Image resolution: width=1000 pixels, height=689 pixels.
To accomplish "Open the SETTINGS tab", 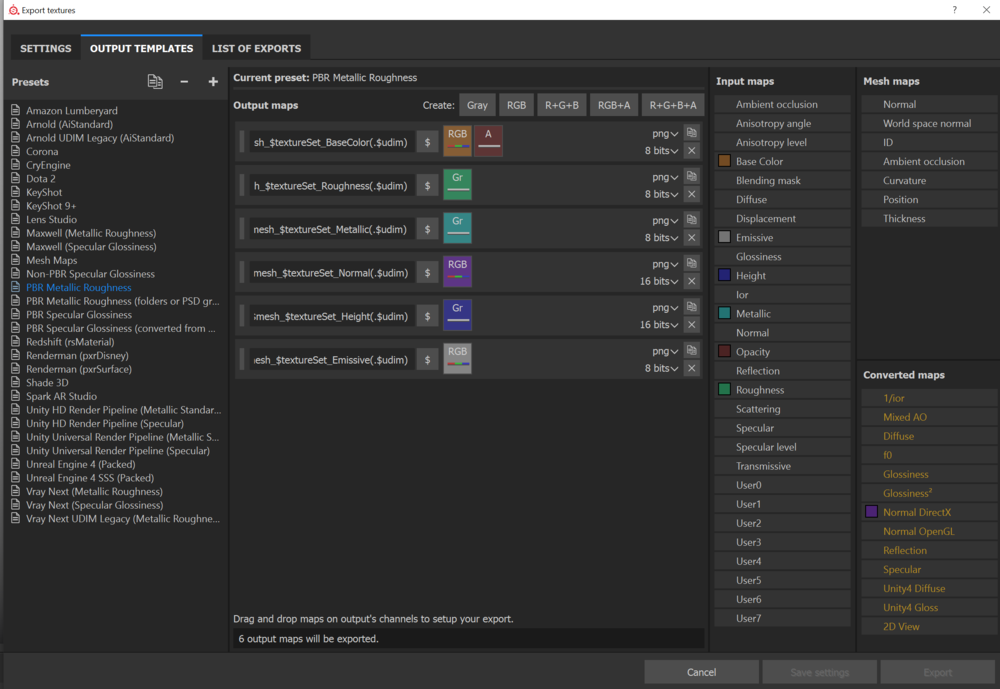I will (x=44, y=47).
